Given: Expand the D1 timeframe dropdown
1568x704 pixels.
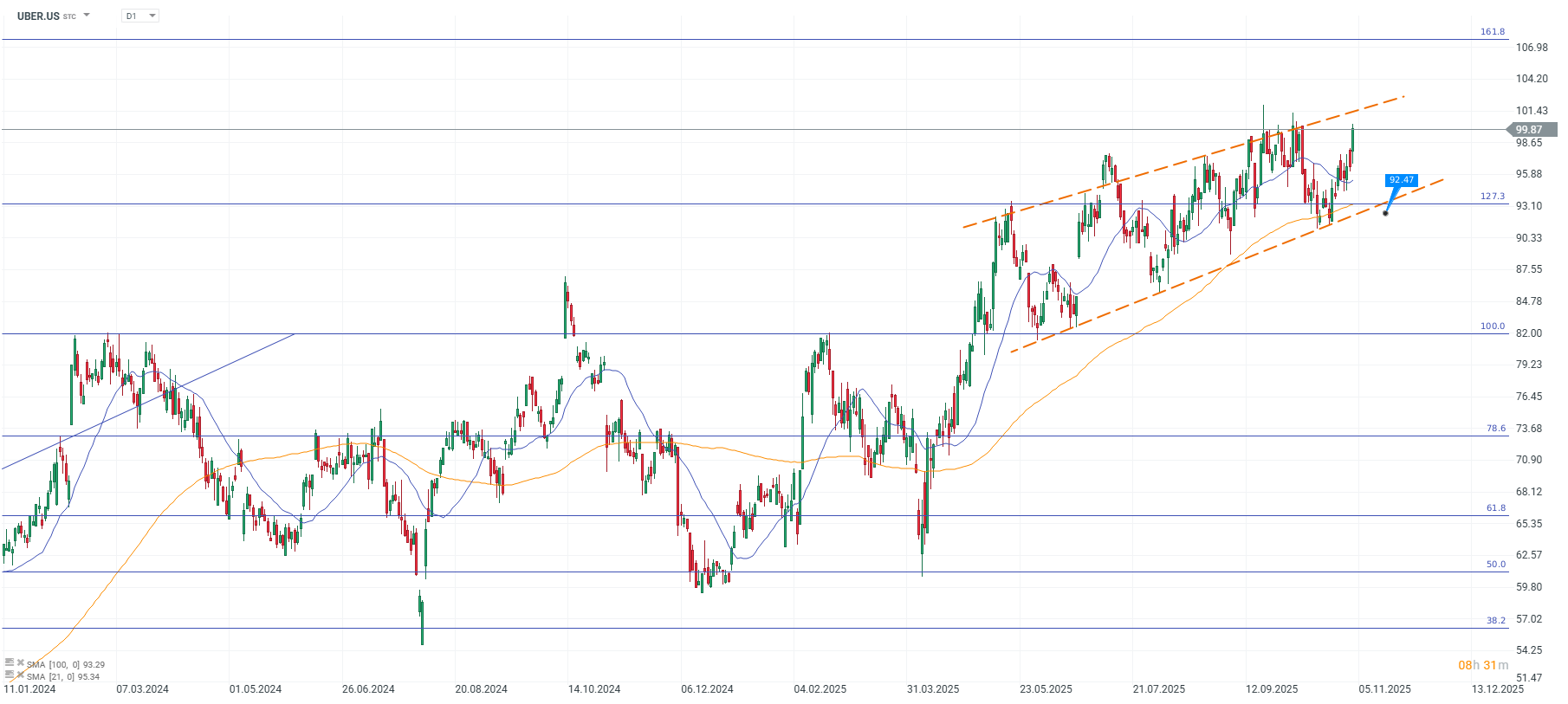Looking at the screenshot, I should point(152,16).
